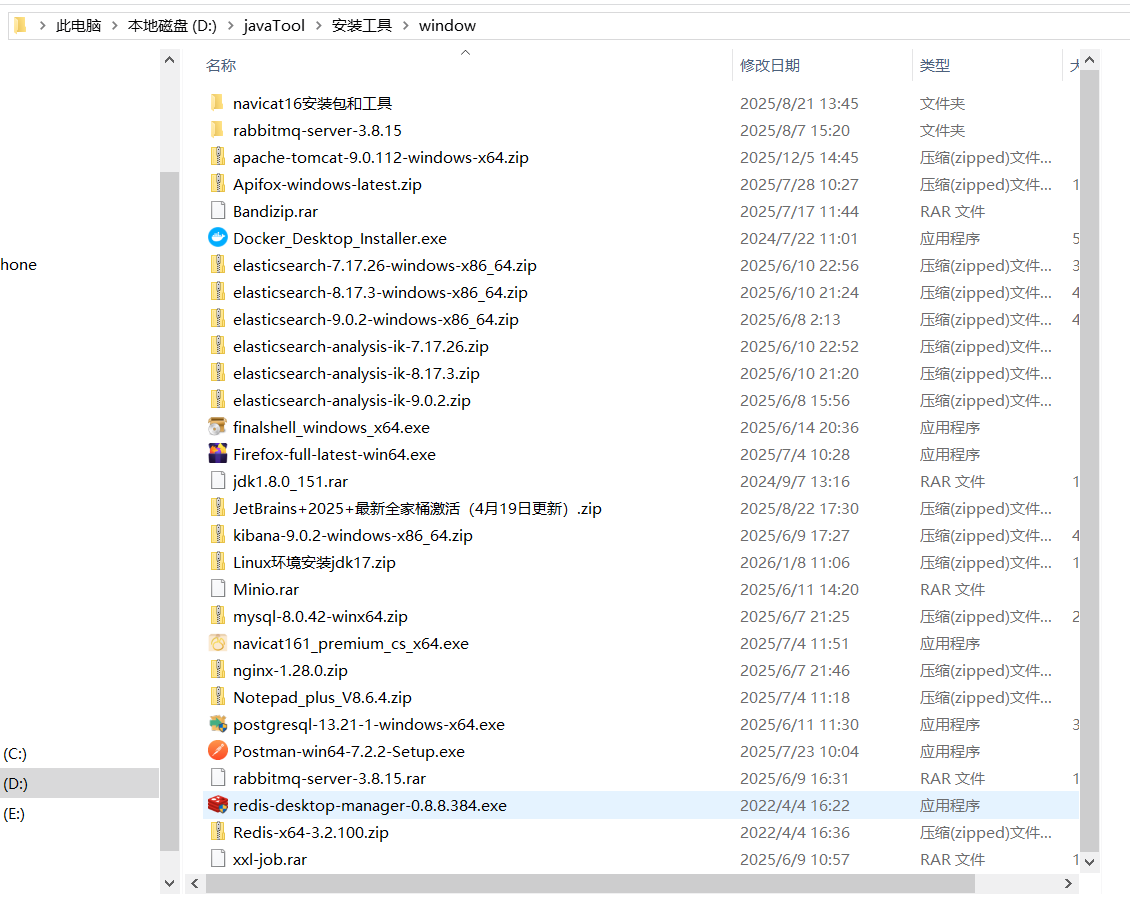This screenshot has width=1130, height=905.
Task: Click the Apifox-windows-latest.zip archive icon
Action: point(218,184)
